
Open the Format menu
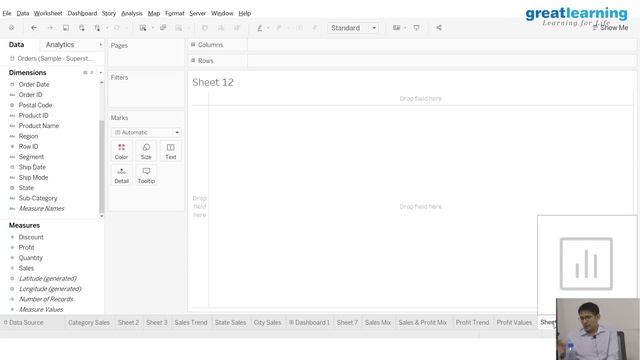pyautogui.click(x=175, y=13)
